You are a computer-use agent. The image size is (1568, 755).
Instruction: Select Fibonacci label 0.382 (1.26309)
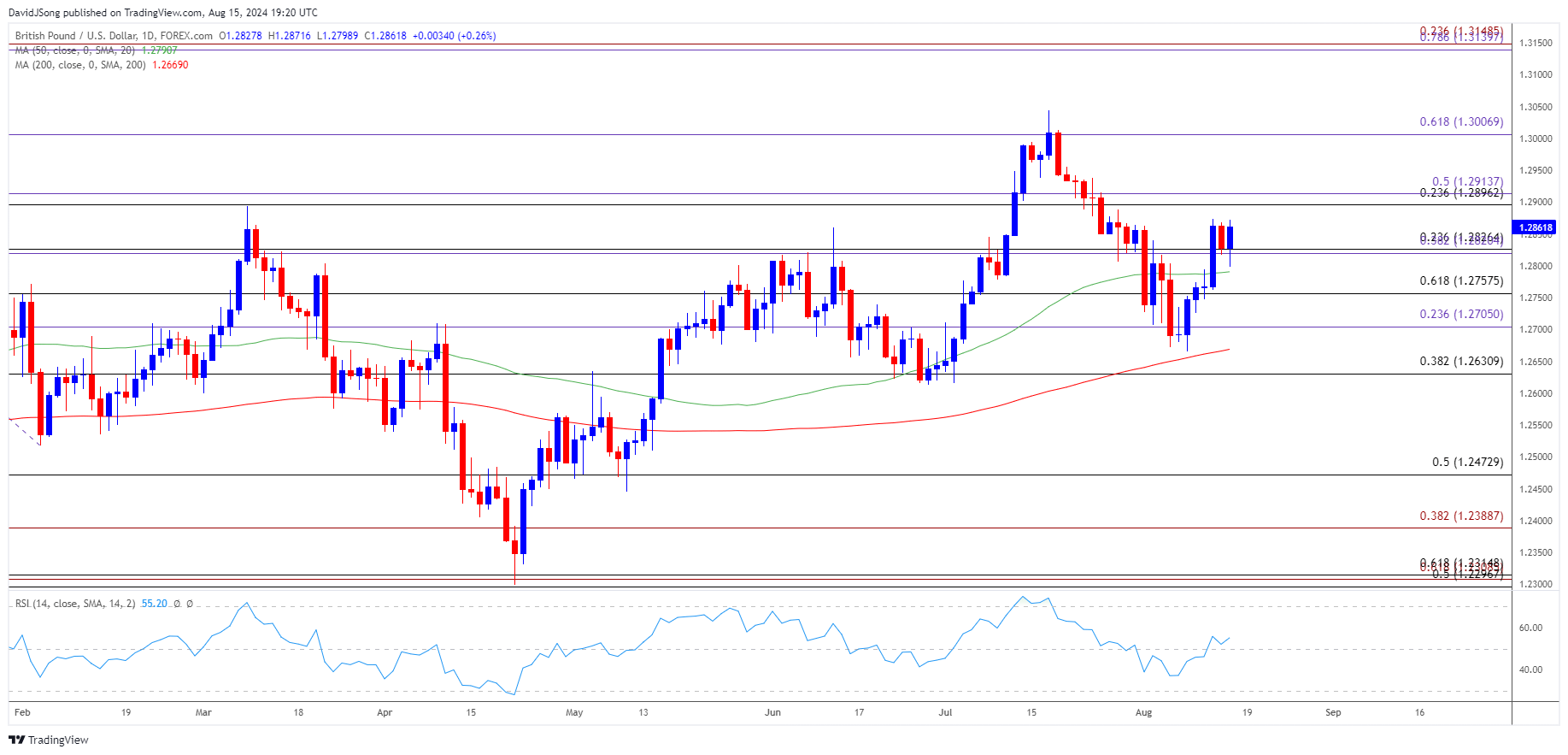[1461, 361]
